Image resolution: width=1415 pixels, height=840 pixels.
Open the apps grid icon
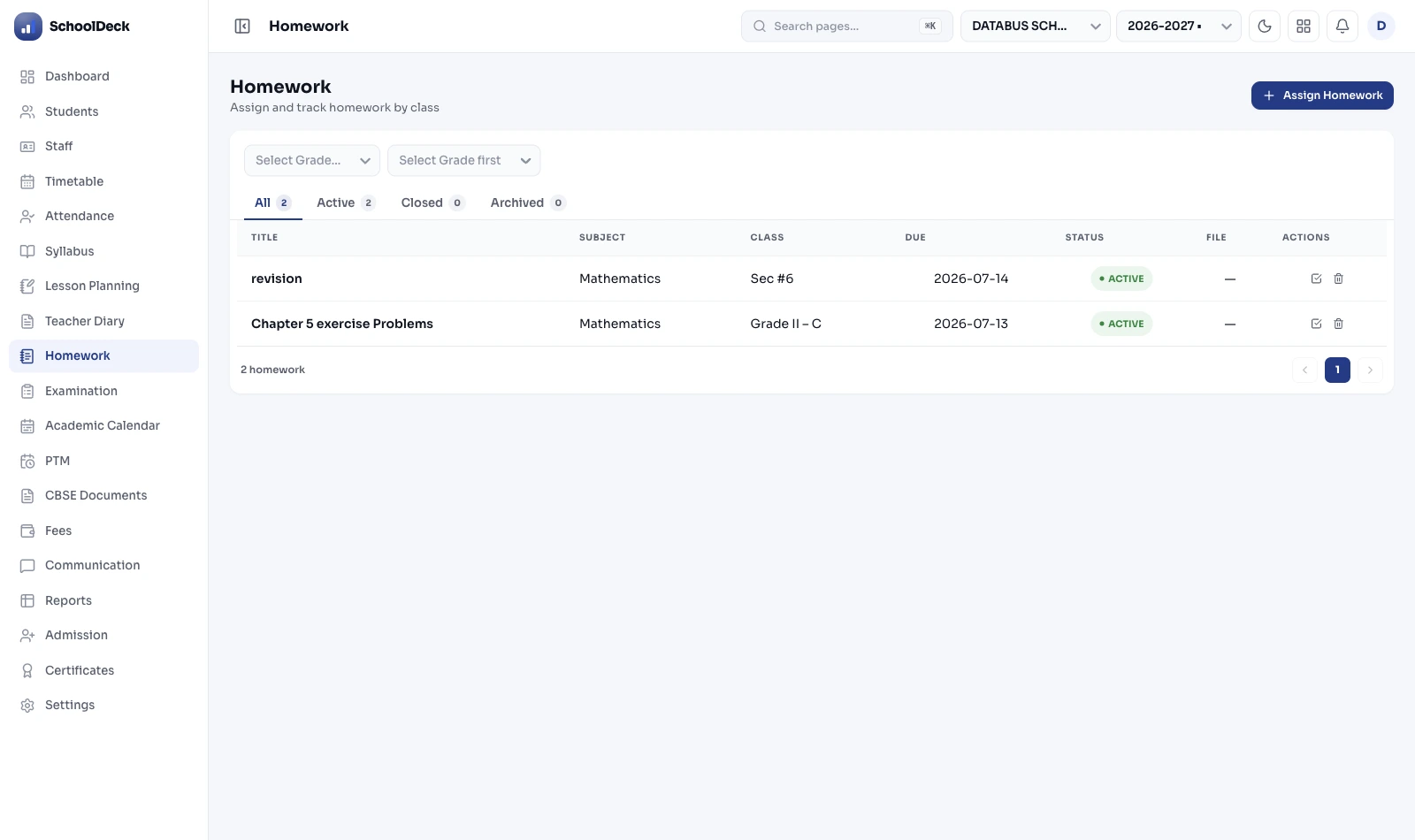tap(1304, 27)
